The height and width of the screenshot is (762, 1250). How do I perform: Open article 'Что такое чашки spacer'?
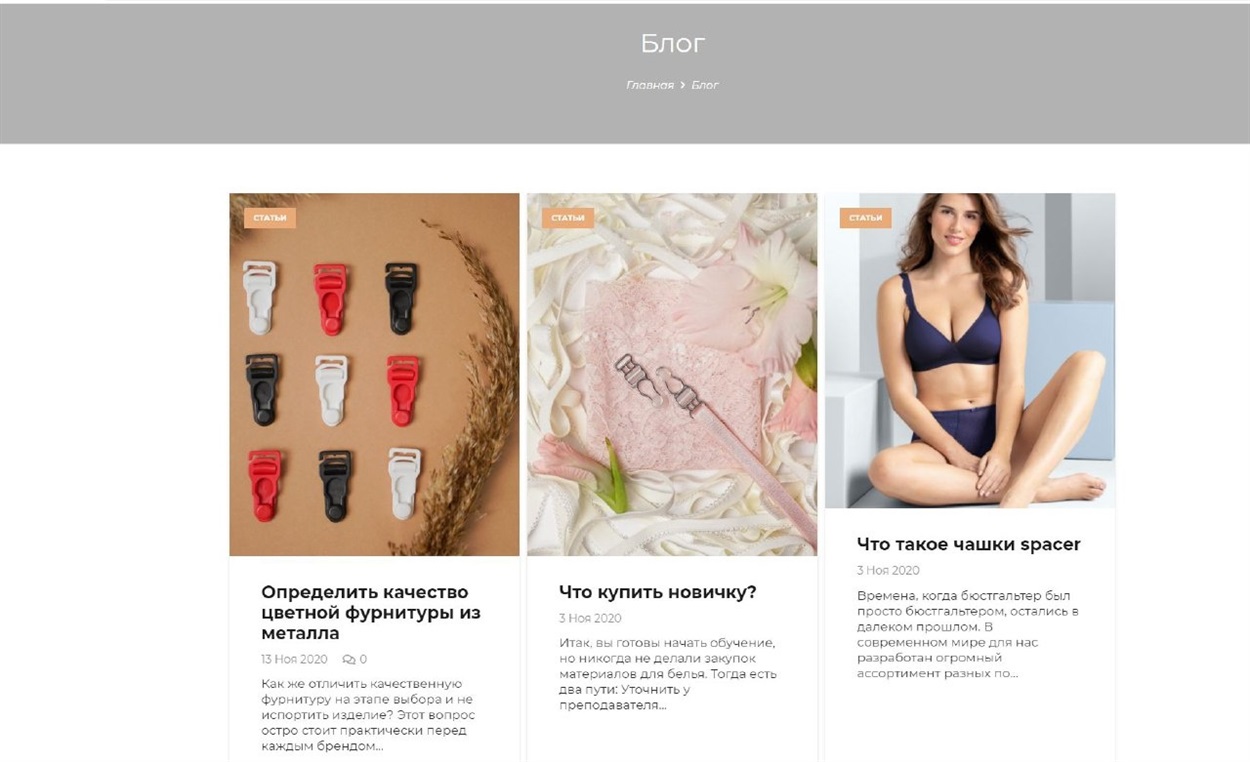[x=969, y=544]
